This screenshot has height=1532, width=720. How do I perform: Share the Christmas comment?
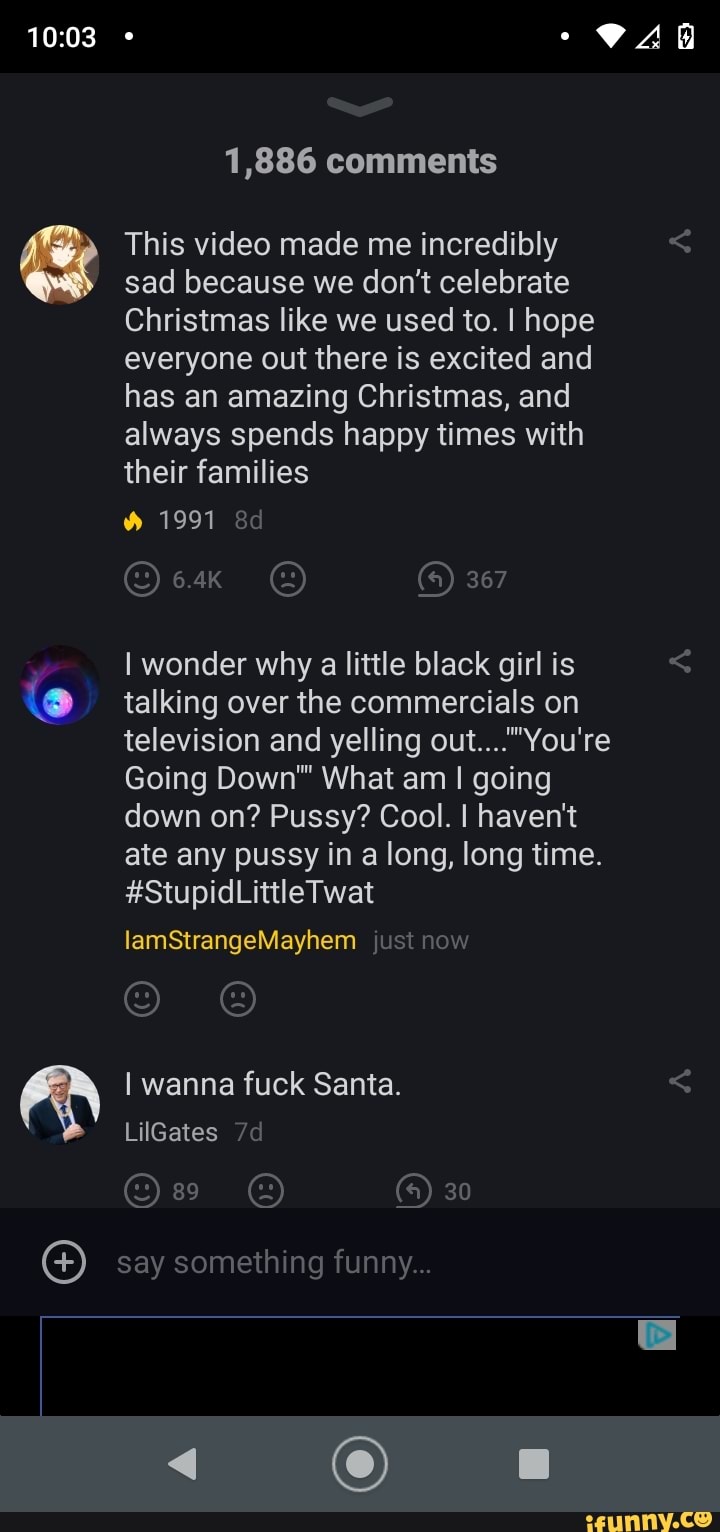pyautogui.click(x=680, y=241)
